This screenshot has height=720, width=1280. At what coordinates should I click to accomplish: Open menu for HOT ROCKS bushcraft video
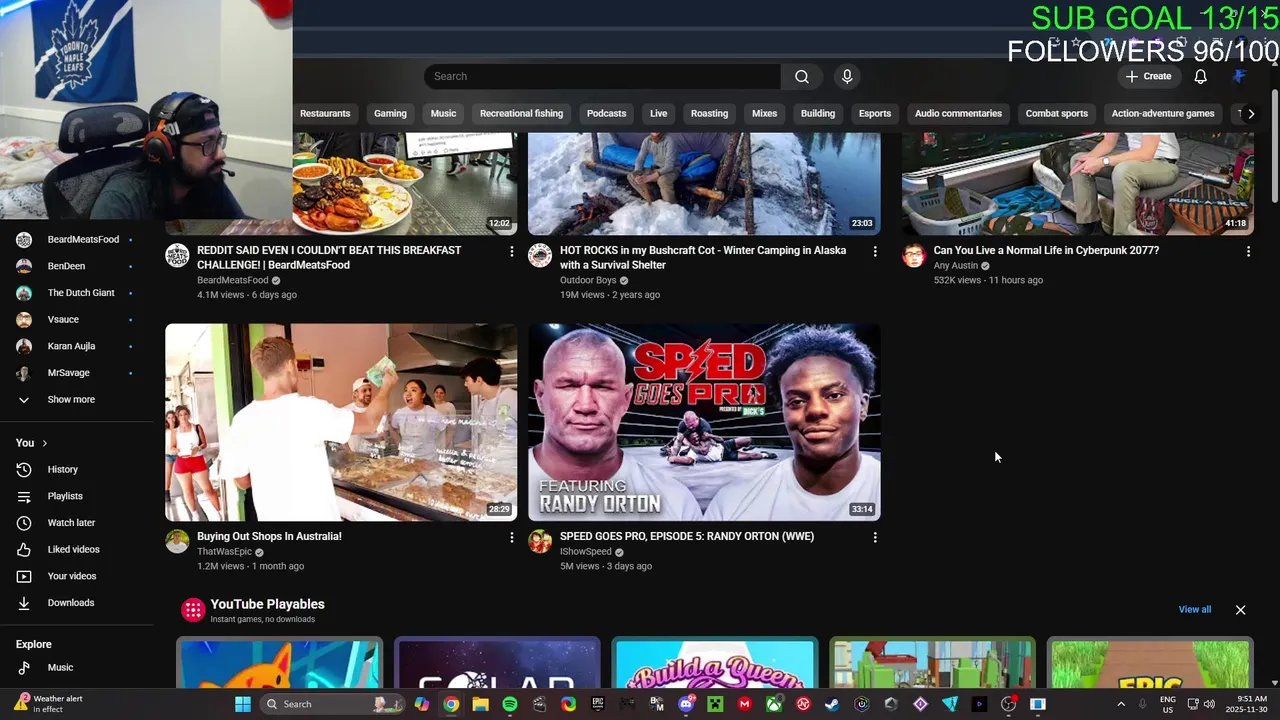click(x=875, y=252)
